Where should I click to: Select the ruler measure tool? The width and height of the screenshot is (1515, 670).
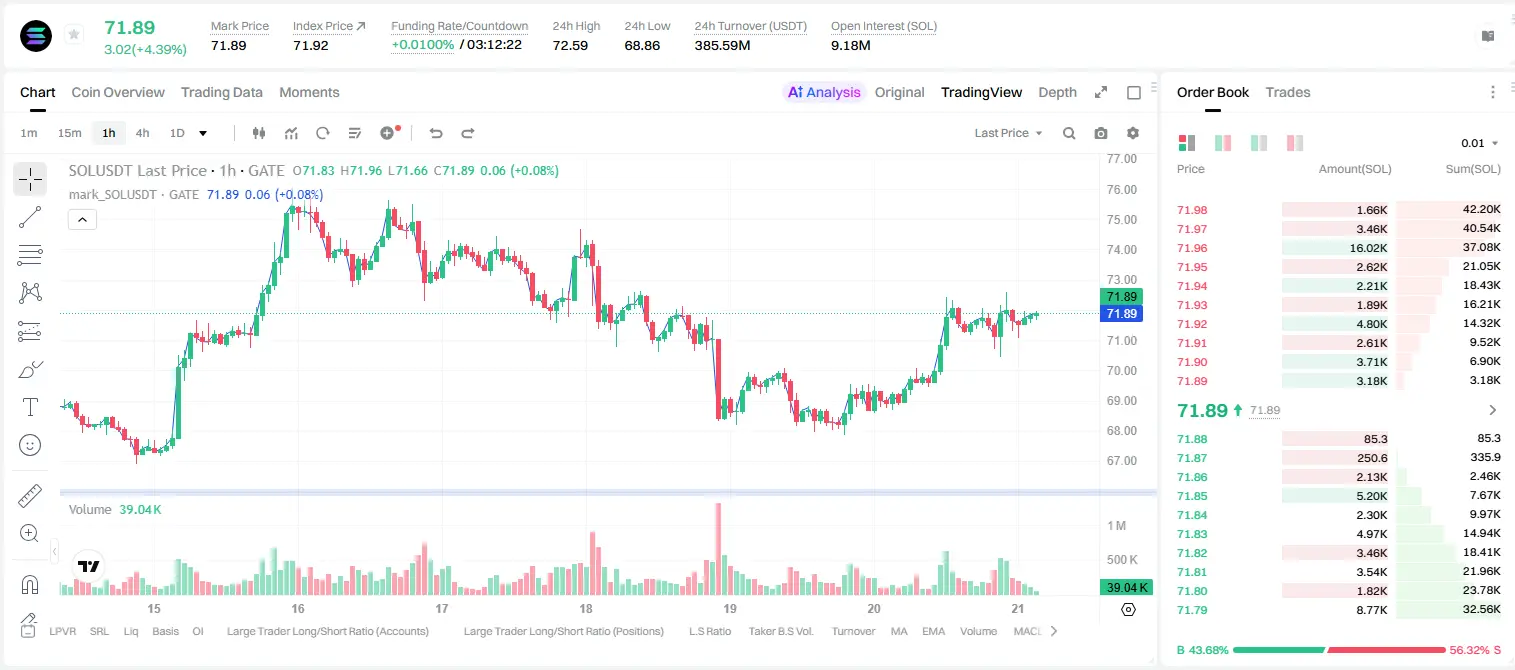[30, 496]
